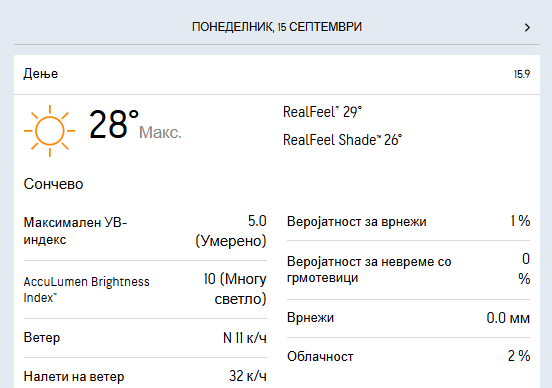Click the Максимален УВ-индекс label

[75, 231]
